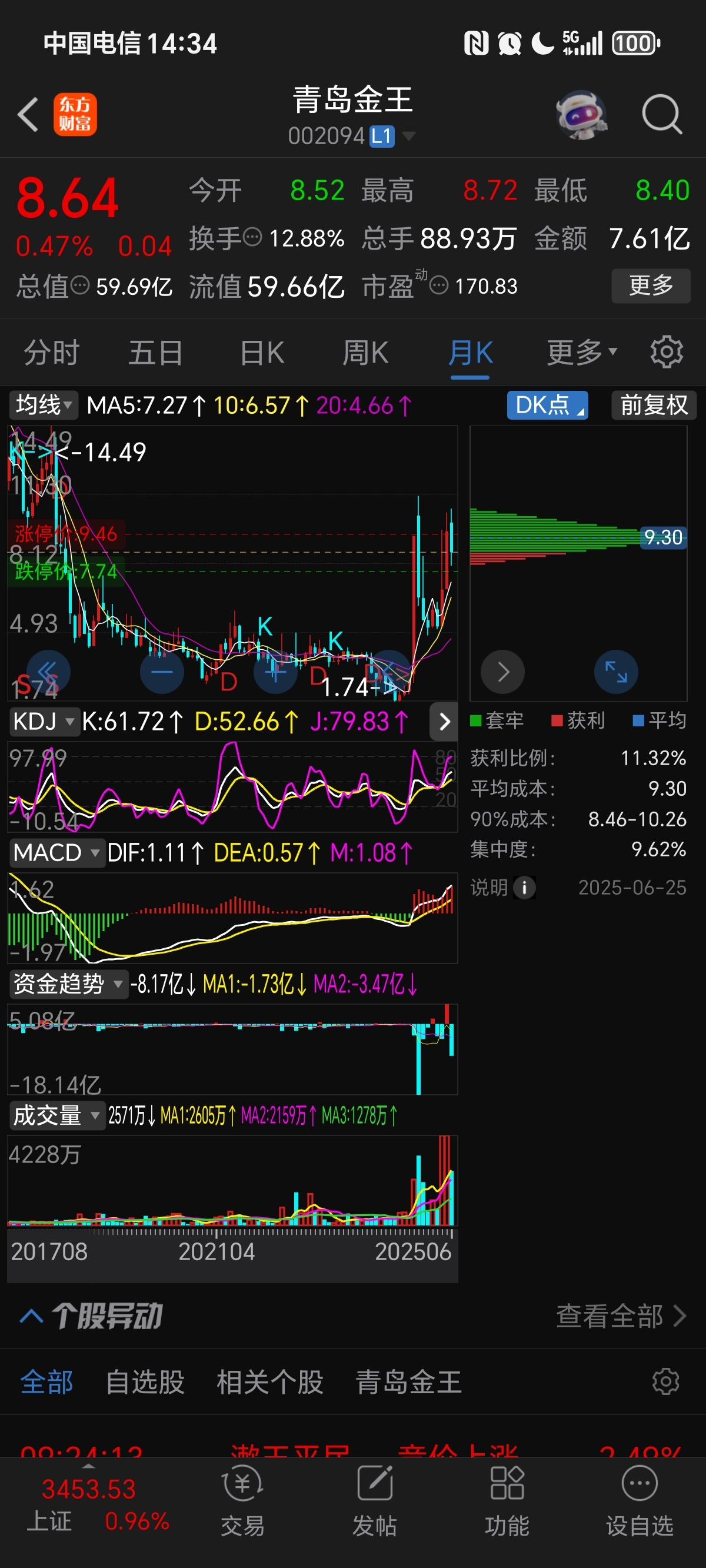The image size is (706, 1568).
Task: Change 前复权 adjustment setting
Action: point(654,405)
